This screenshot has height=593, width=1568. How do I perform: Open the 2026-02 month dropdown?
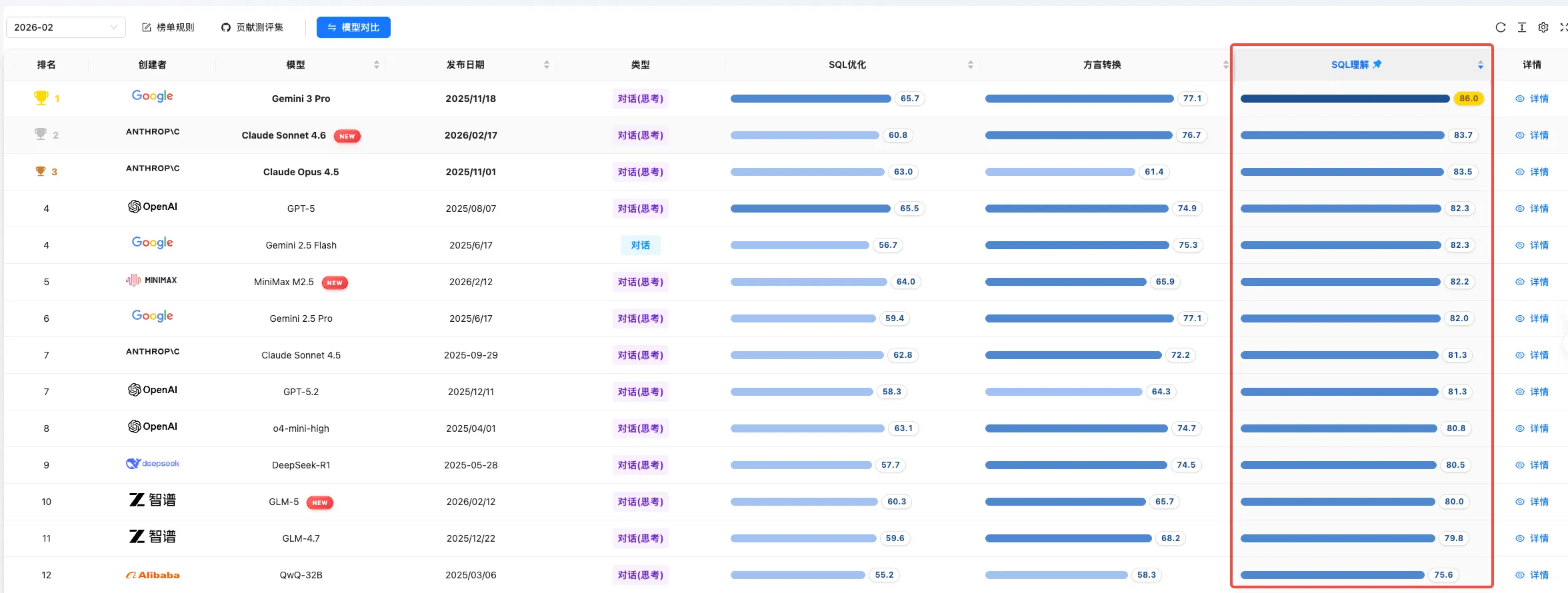(65, 27)
